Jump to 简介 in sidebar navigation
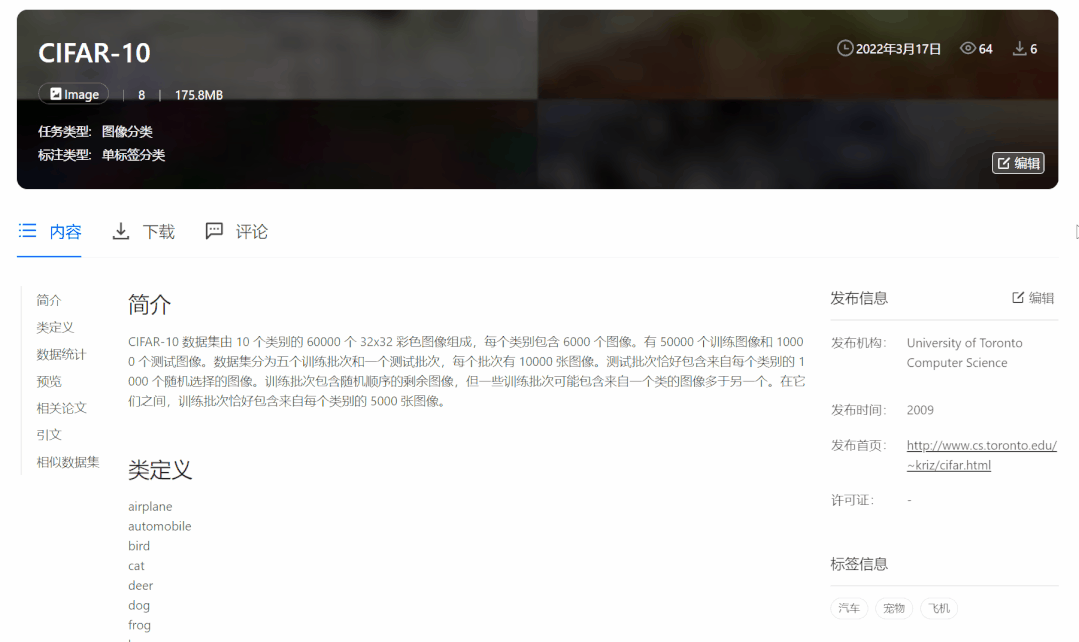Viewport: 1079px width, 642px height. click(x=49, y=300)
